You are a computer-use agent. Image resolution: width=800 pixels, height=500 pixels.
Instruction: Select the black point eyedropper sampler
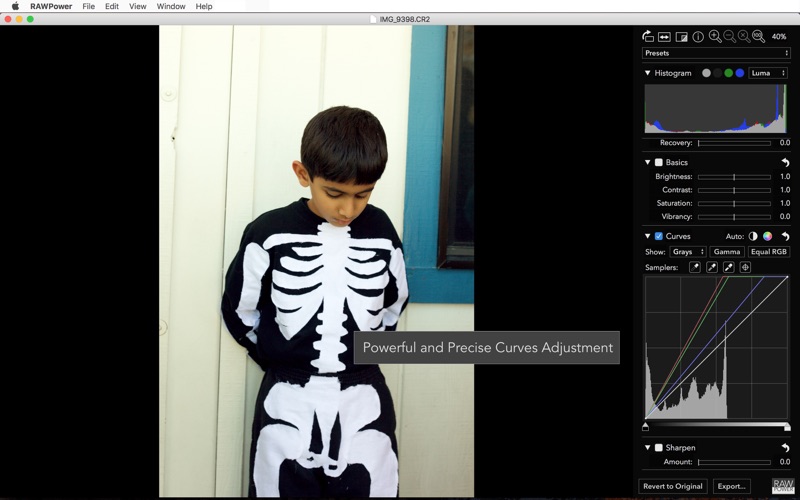pos(695,267)
